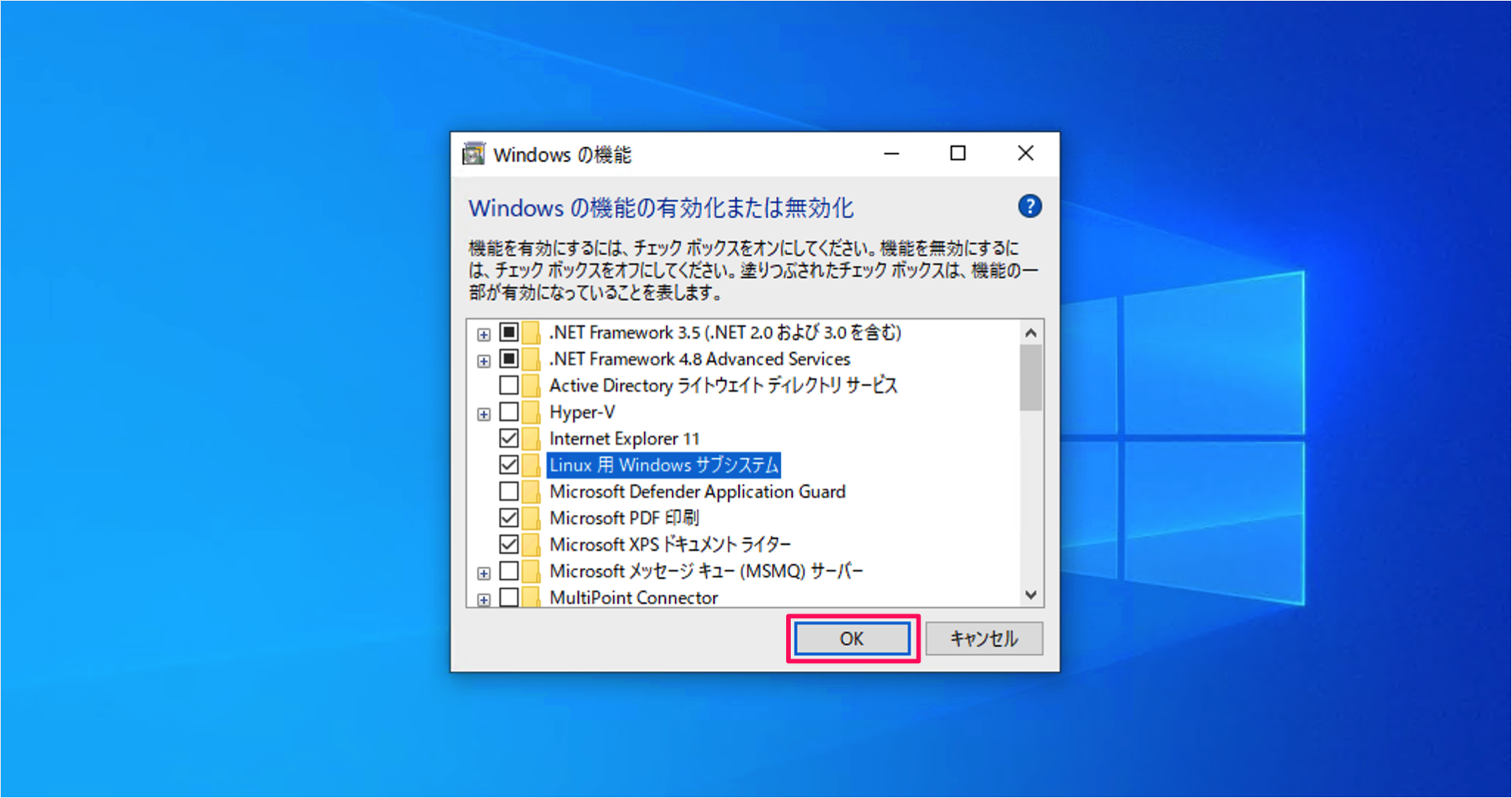
Task: Check the Hyper-V checkbox
Action: (x=509, y=412)
